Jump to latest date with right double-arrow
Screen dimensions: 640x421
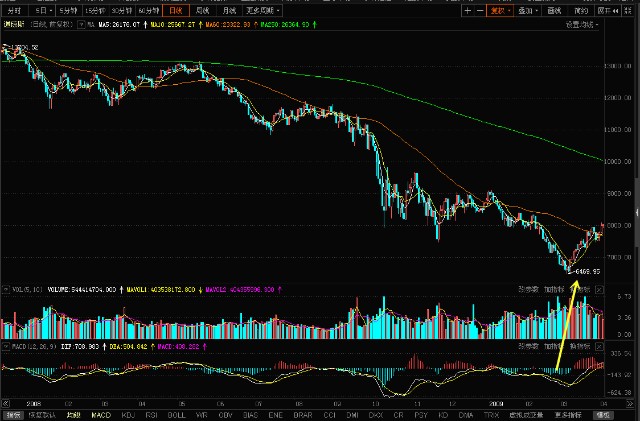pyautogui.click(x=629, y=403)
